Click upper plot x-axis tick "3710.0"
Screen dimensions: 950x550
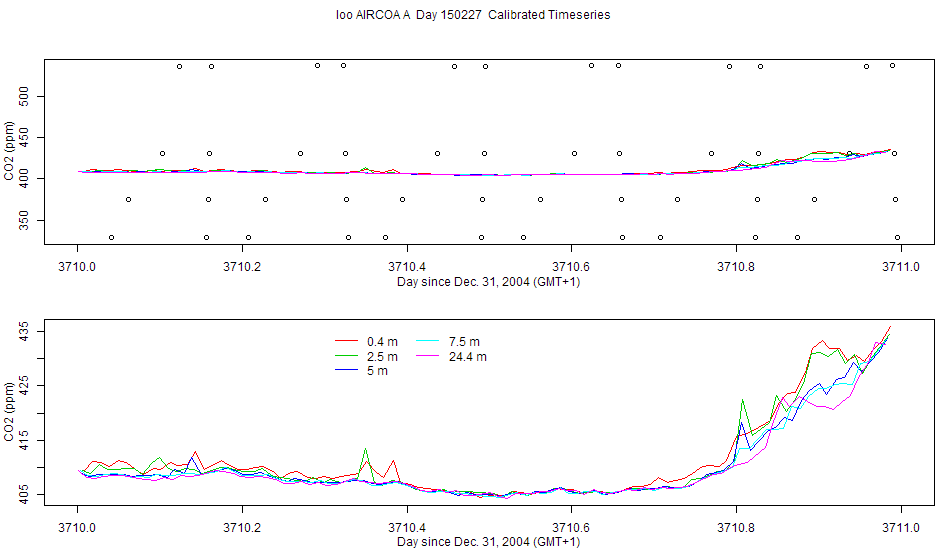click(77, 267)
